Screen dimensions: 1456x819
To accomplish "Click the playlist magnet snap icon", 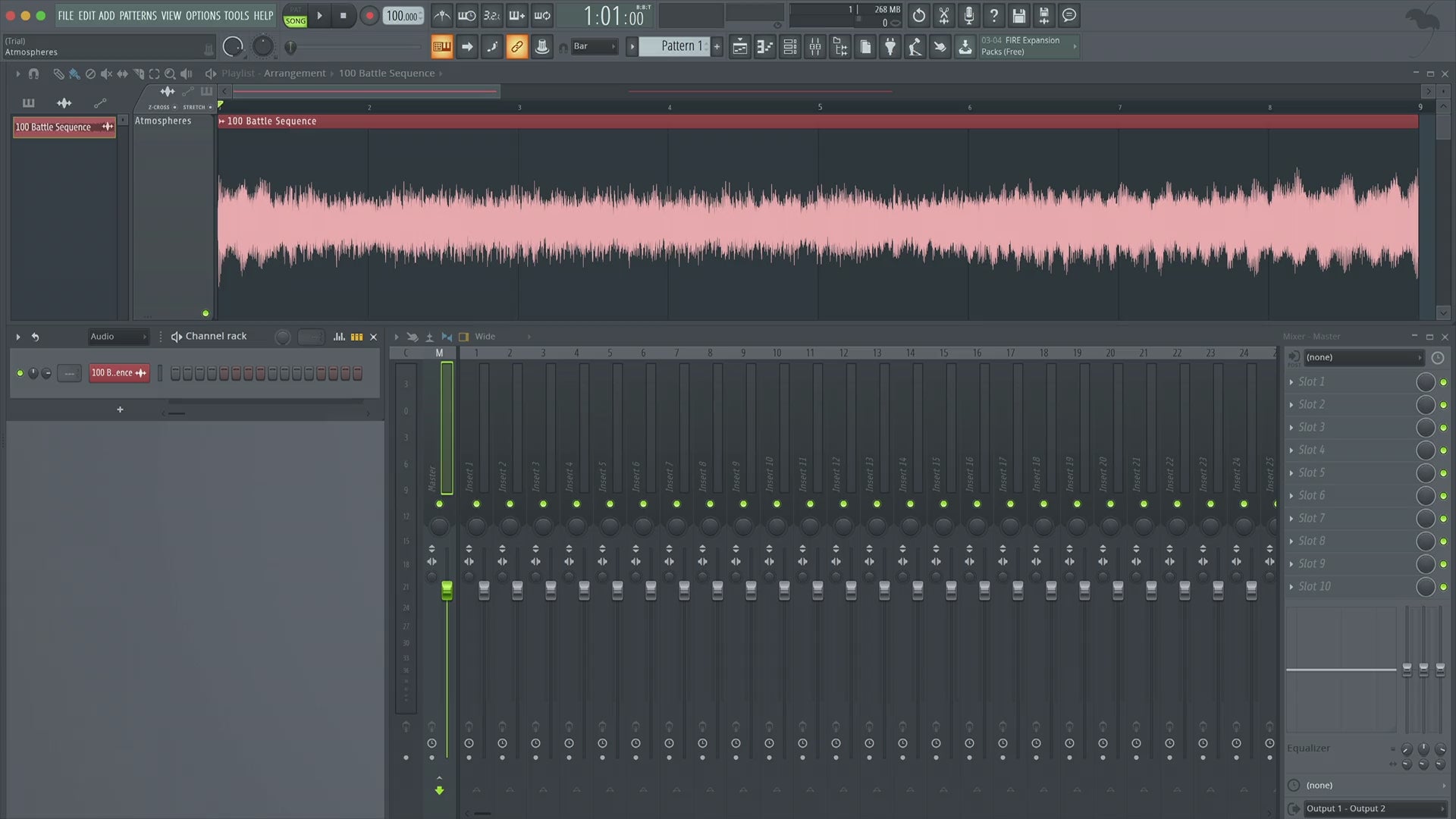I will (x=33, y=74).
